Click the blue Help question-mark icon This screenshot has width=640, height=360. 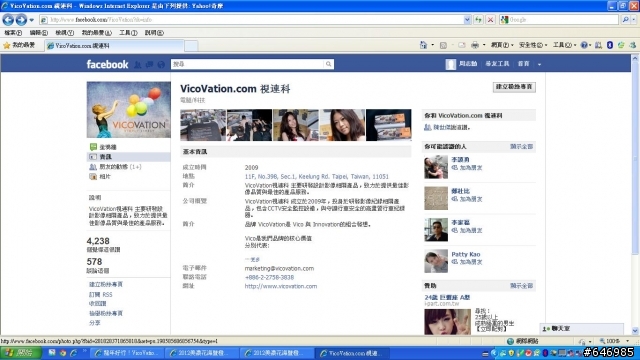tap(584, 45)
